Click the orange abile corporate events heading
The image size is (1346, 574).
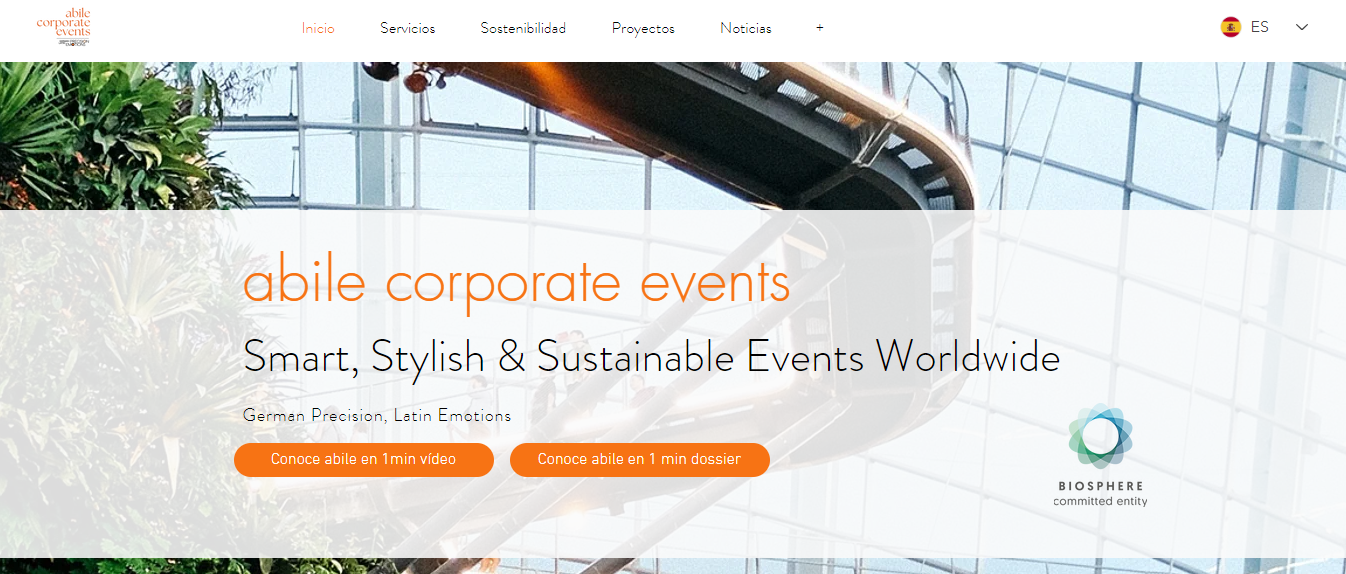[516, 282]
